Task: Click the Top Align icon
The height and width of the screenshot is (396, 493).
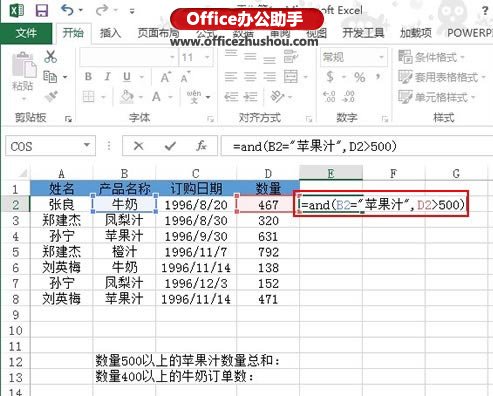Action: tap(231, 55)
